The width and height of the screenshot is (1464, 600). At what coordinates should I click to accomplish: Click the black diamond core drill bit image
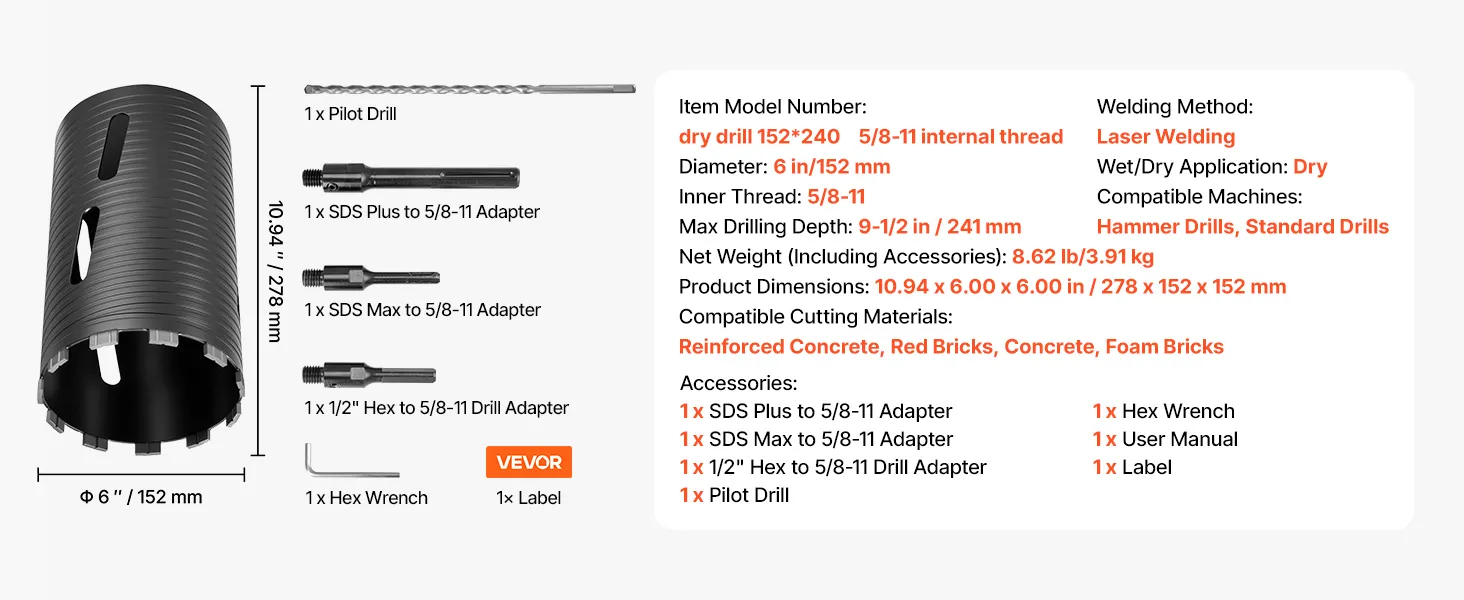[x=142, y=270]
